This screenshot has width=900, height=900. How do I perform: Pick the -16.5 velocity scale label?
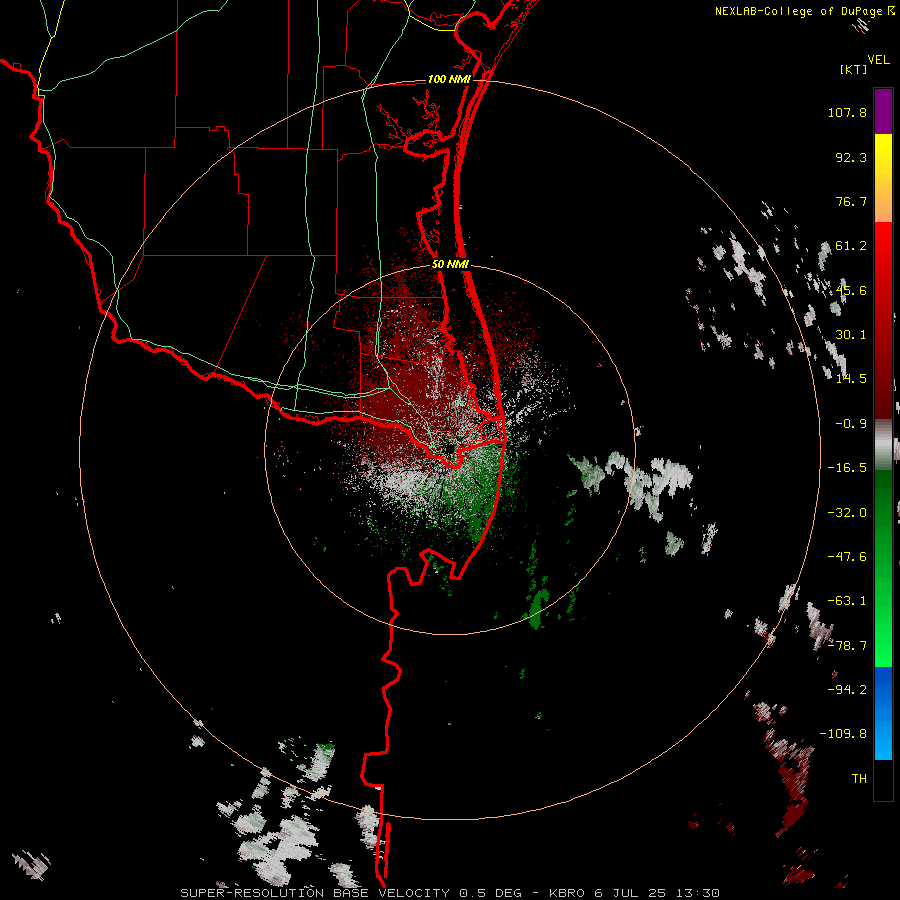[x=847, y=468]
